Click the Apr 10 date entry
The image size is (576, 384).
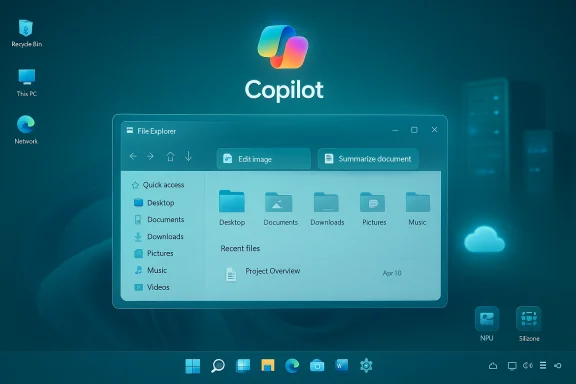click(392, 273)
